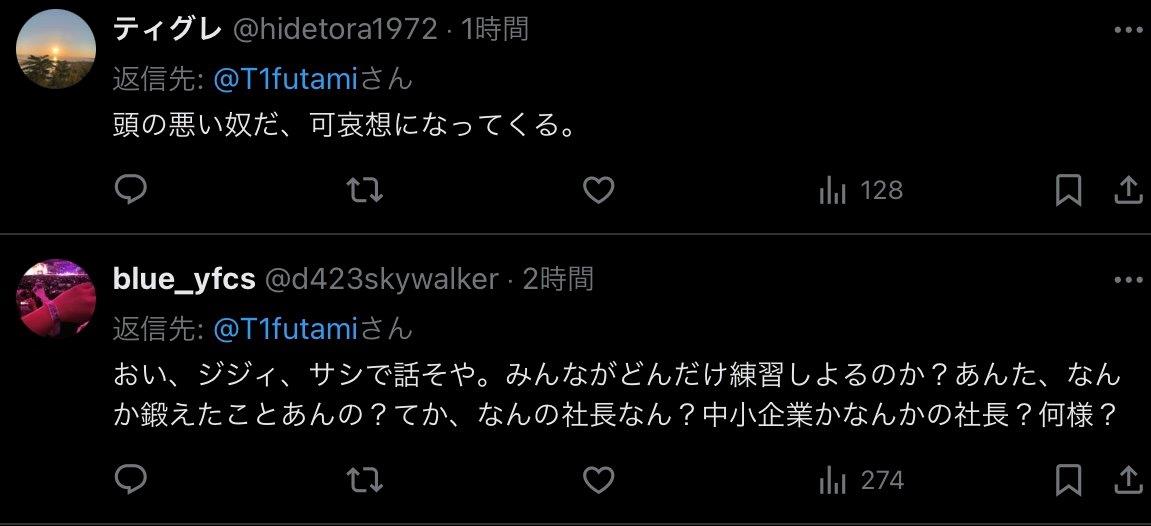This screenshot has width=1151, height=526.
Task: Like blue_yfcs's tweet with heart icon
Action: [598, 481]
